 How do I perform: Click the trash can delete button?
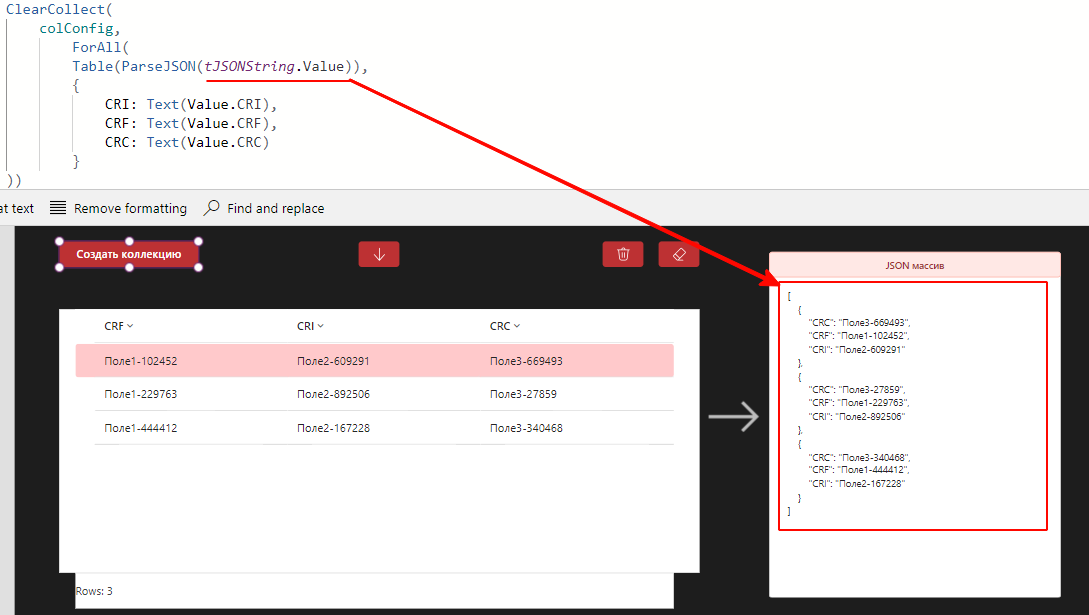point(623,254)
